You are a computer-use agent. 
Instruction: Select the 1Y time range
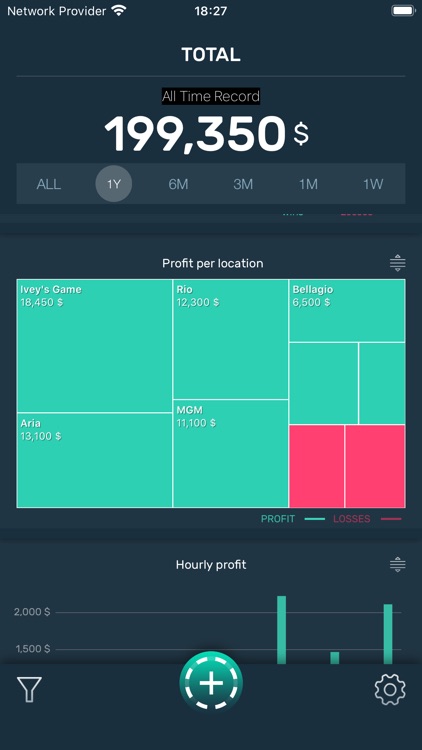[x=114, y=184]
